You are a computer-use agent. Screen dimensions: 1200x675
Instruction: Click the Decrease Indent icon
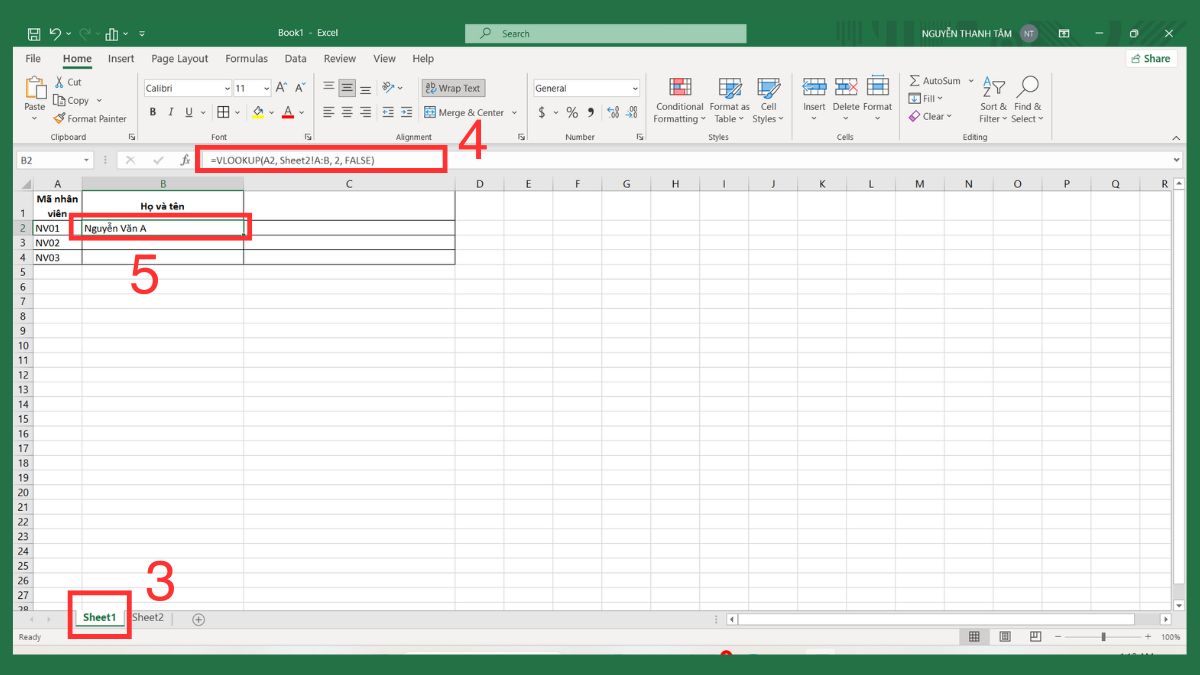pos(388,112)
